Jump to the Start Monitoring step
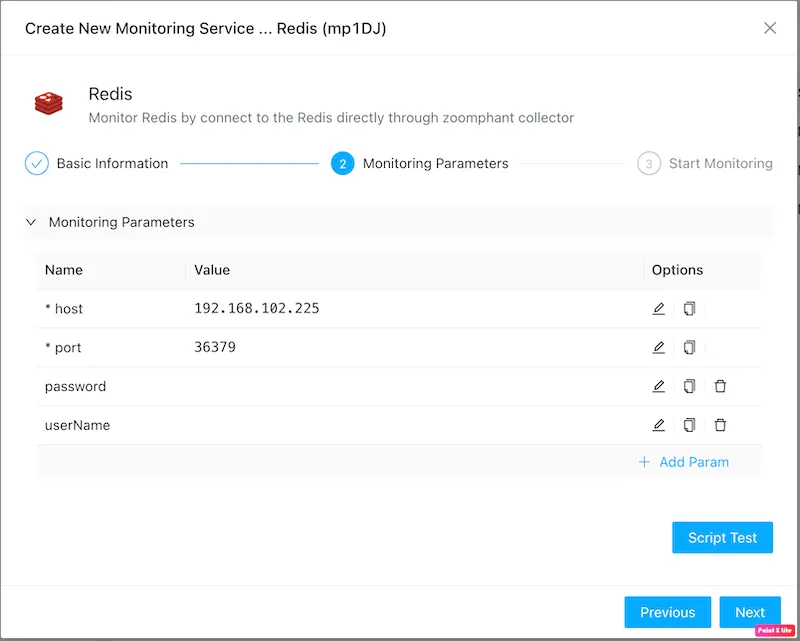800x641 pixels. click(x=705, y=163)
